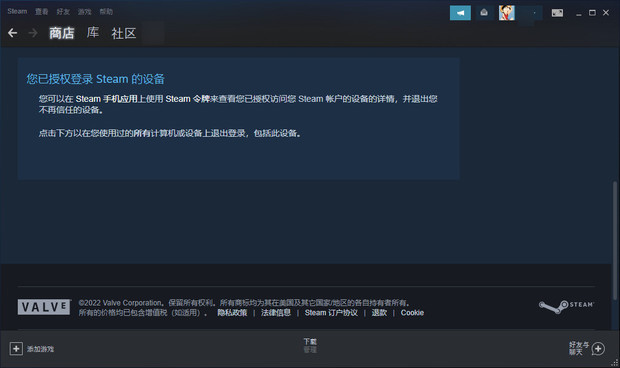Click the user avatar picture

pyautogui.click(x=507, y=13)
